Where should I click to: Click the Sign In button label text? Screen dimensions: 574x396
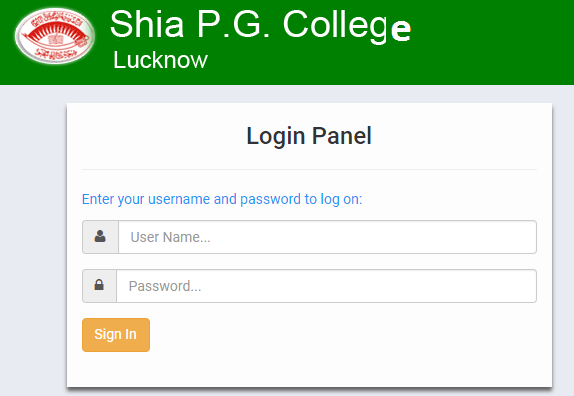click(x=115, y=335)
